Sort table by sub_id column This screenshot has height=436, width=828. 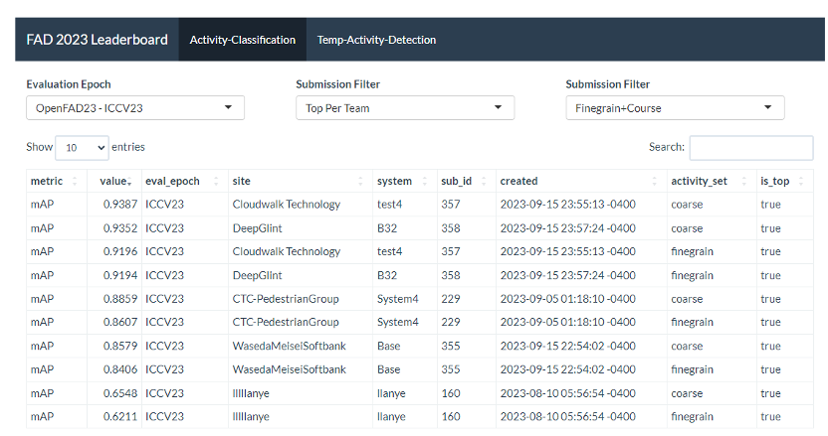pos(467,181)
